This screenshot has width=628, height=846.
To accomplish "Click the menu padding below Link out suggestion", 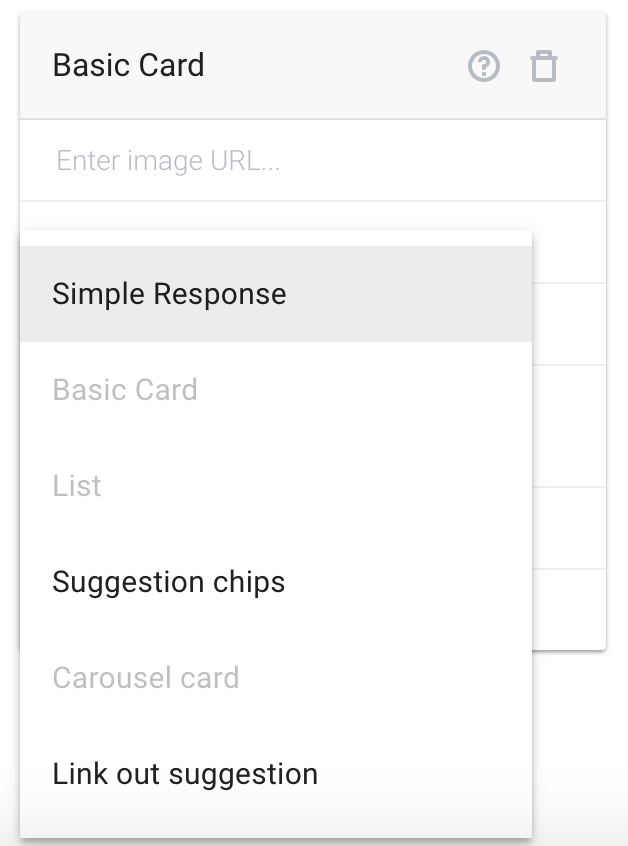I will pos(276,830).
